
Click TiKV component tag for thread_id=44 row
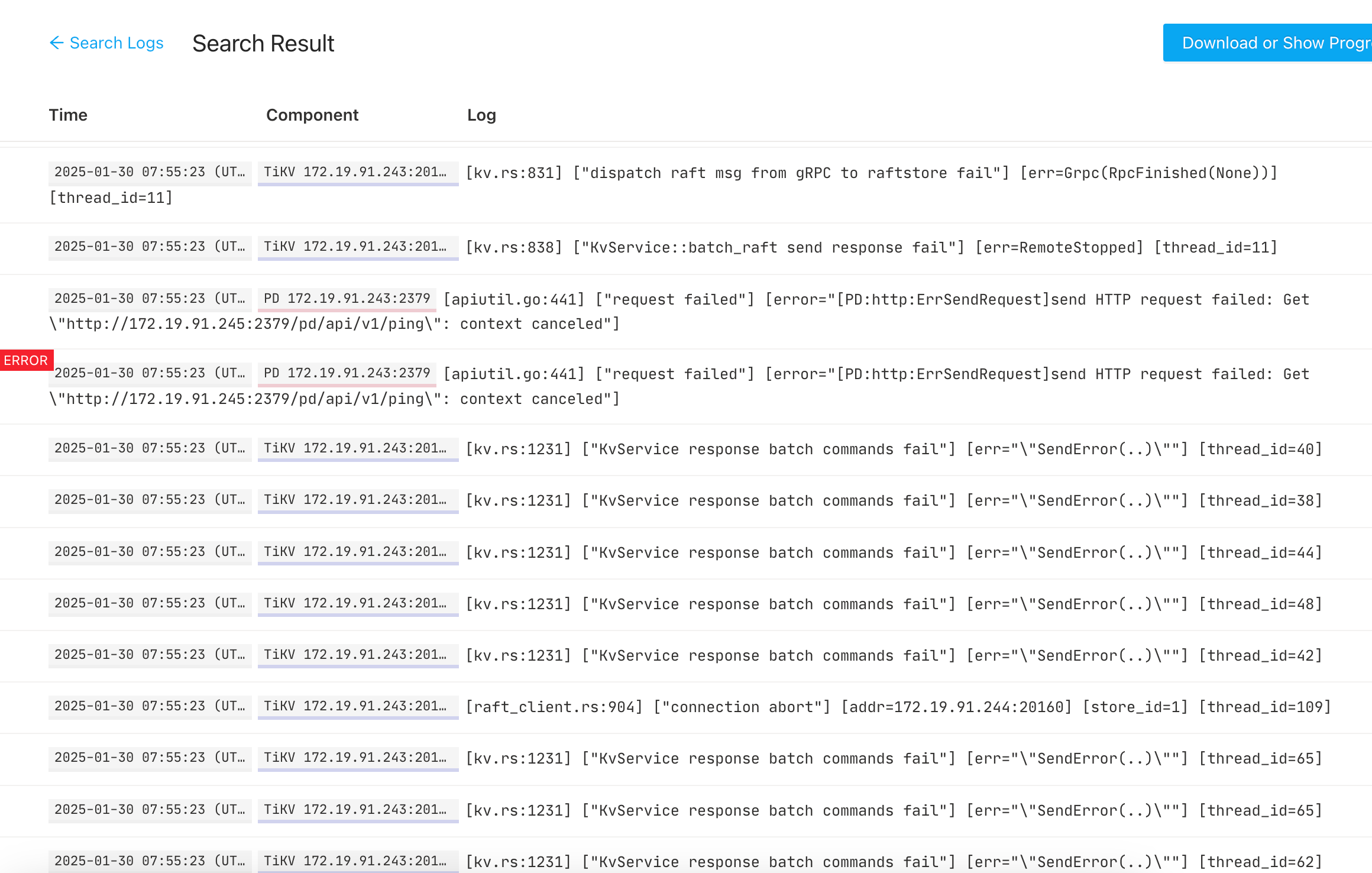(x=358, y=552)
